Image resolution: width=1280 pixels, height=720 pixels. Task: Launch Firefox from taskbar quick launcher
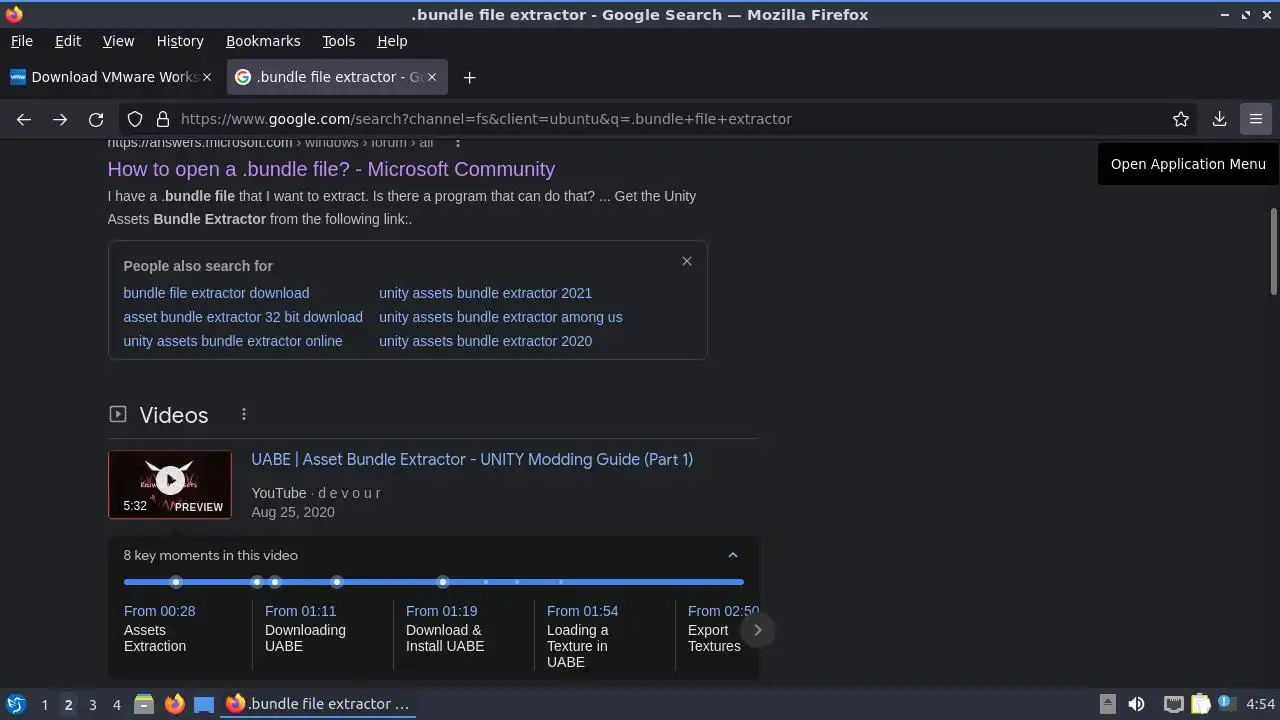174,704
